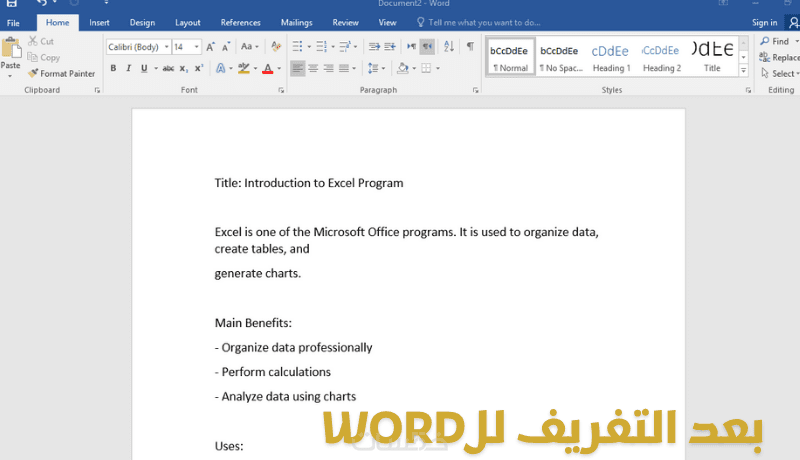Clear all formatting eraser icon
Viewport: 800px width, 460px height.
tap(276, 47)
